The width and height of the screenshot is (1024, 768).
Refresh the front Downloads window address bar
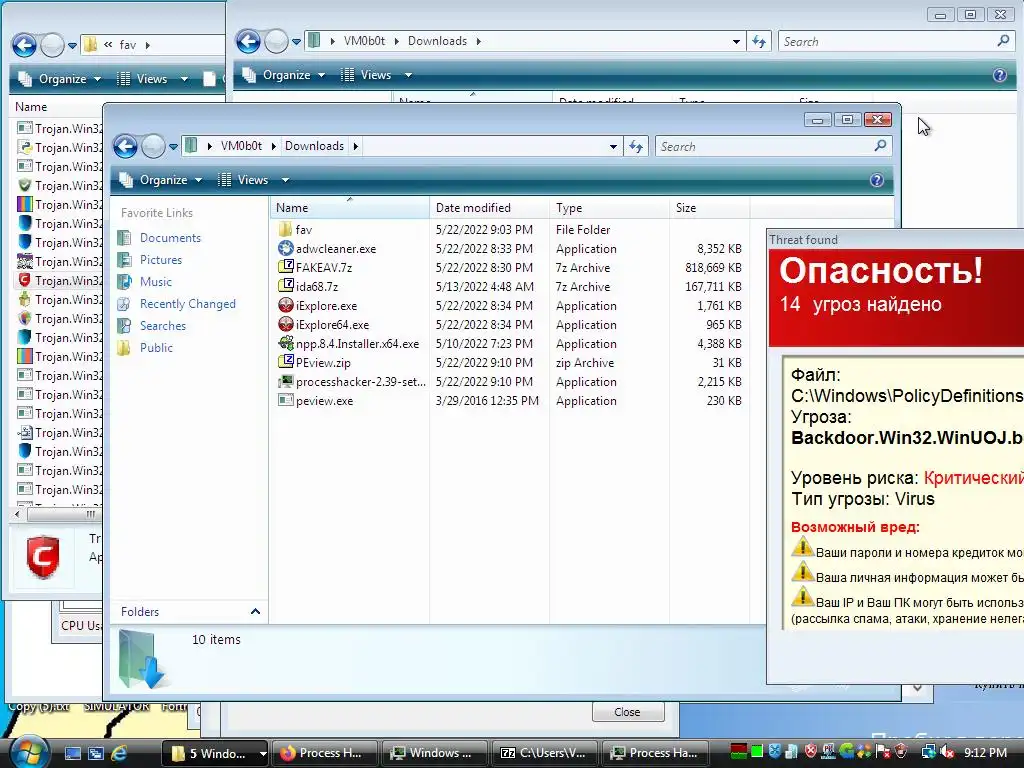coord(636,146)
